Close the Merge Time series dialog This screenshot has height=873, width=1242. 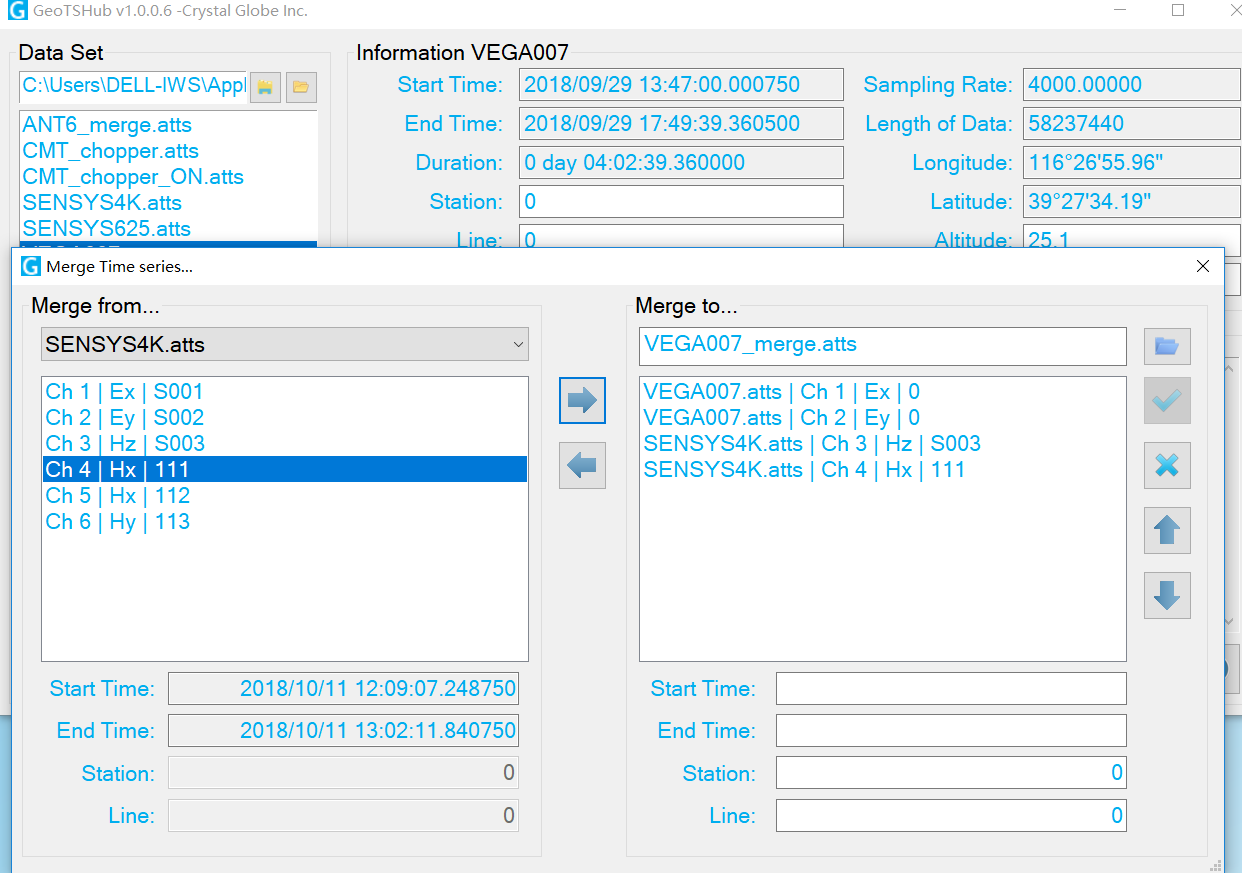pos(1203,266)
